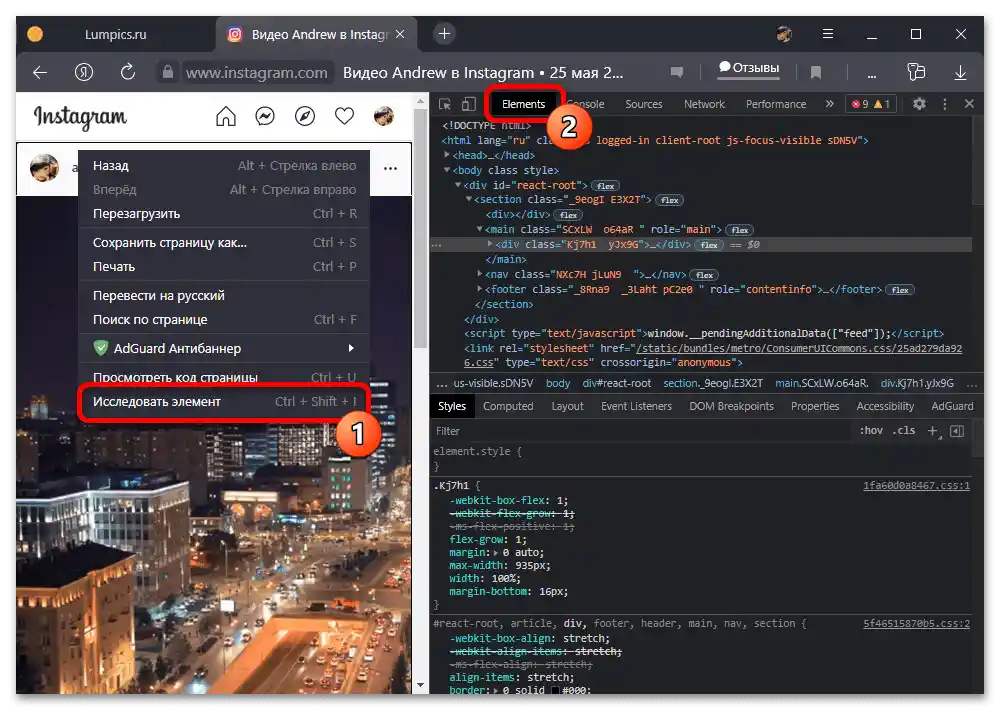This screenshot has height=710, width=1000.
Task: Choose Перезагрузить in context menu
Action: 224,214
